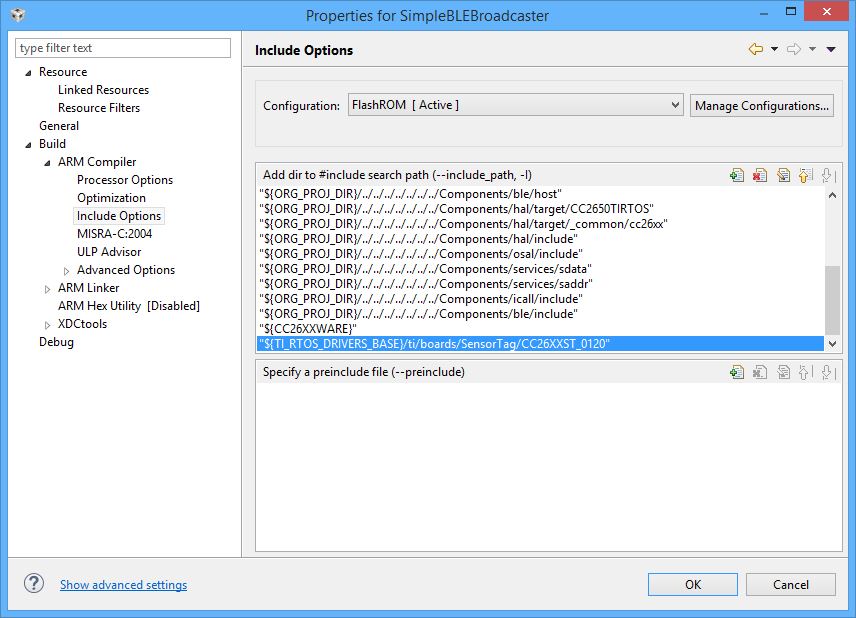
Task: Move preinclude file entry up
Action: [x=804, y=372]
